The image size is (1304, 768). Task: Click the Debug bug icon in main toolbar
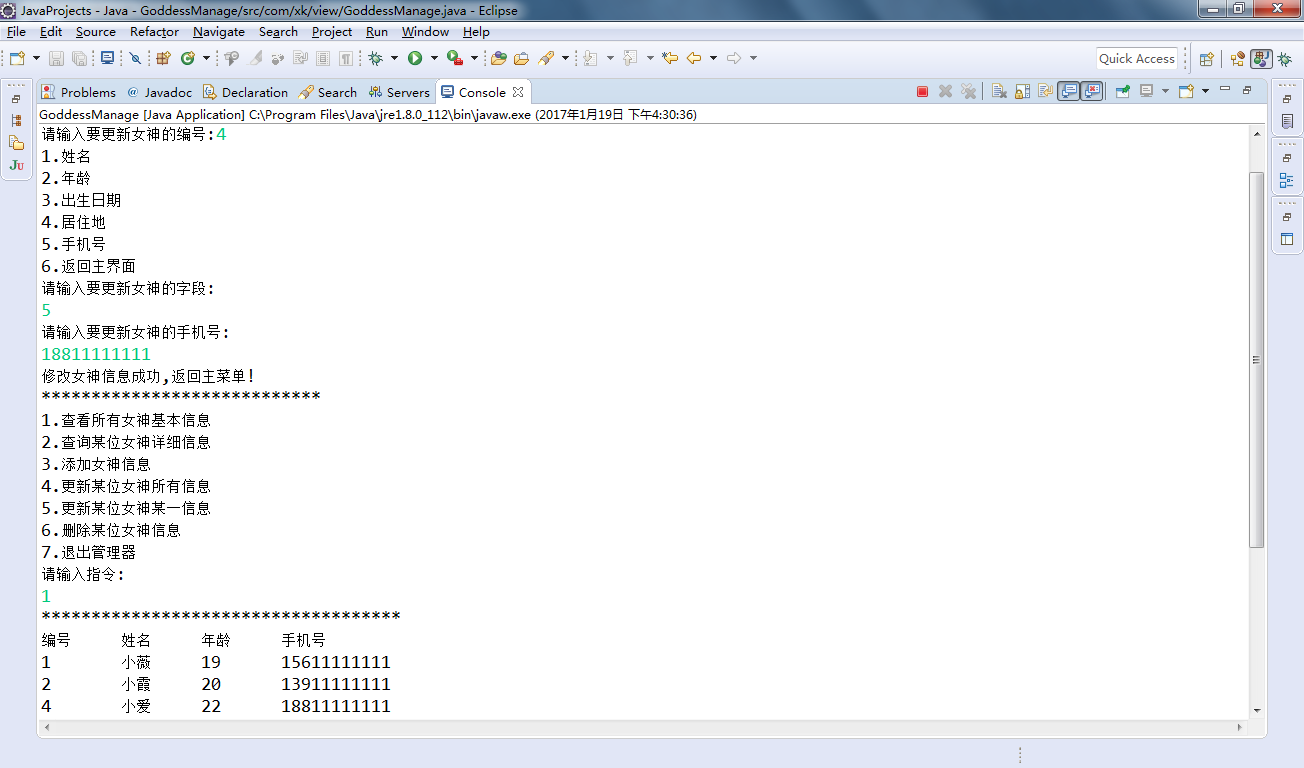click(x=375, y=58)
